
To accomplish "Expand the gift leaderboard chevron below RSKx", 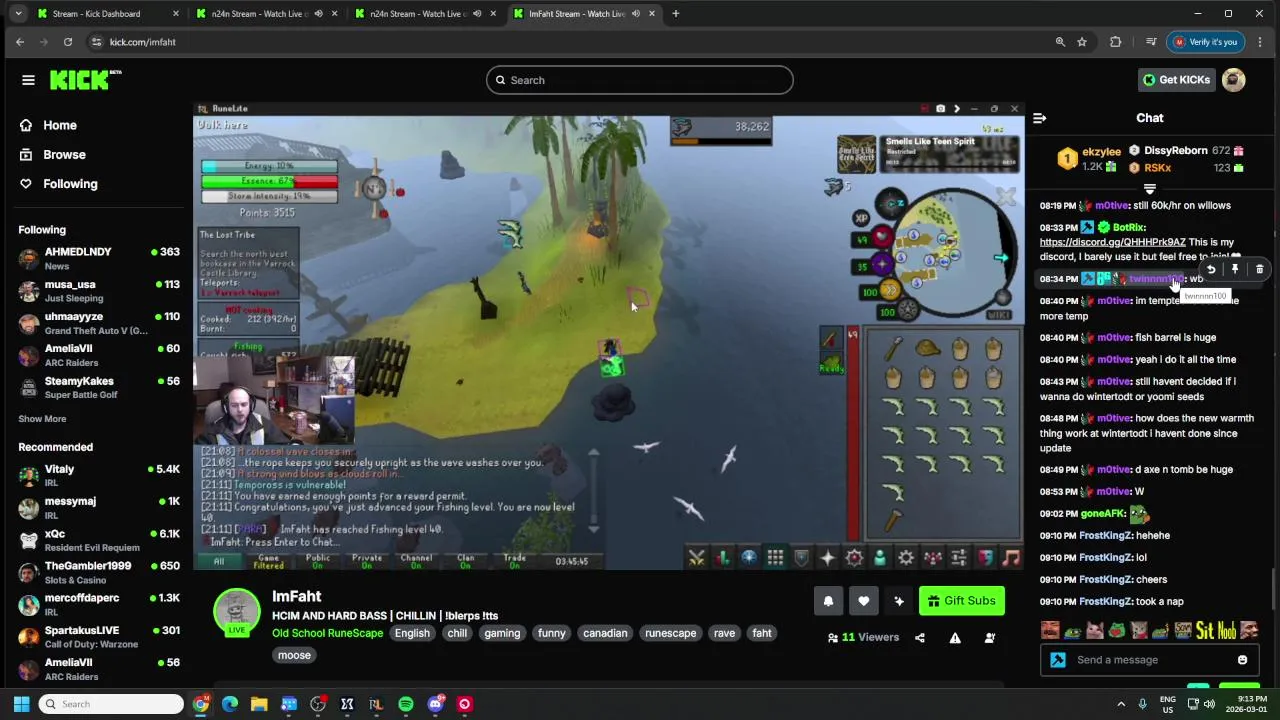I will (1150, 189).
